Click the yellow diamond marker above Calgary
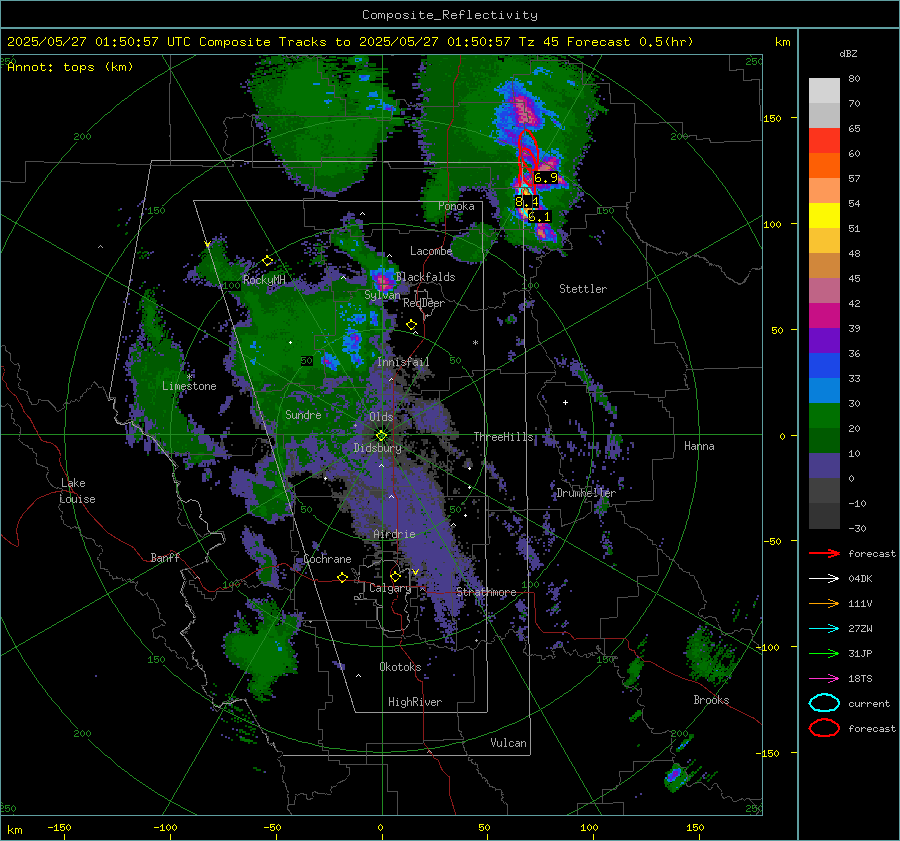The width and height of the screenshot is (900, 841). 395,576
